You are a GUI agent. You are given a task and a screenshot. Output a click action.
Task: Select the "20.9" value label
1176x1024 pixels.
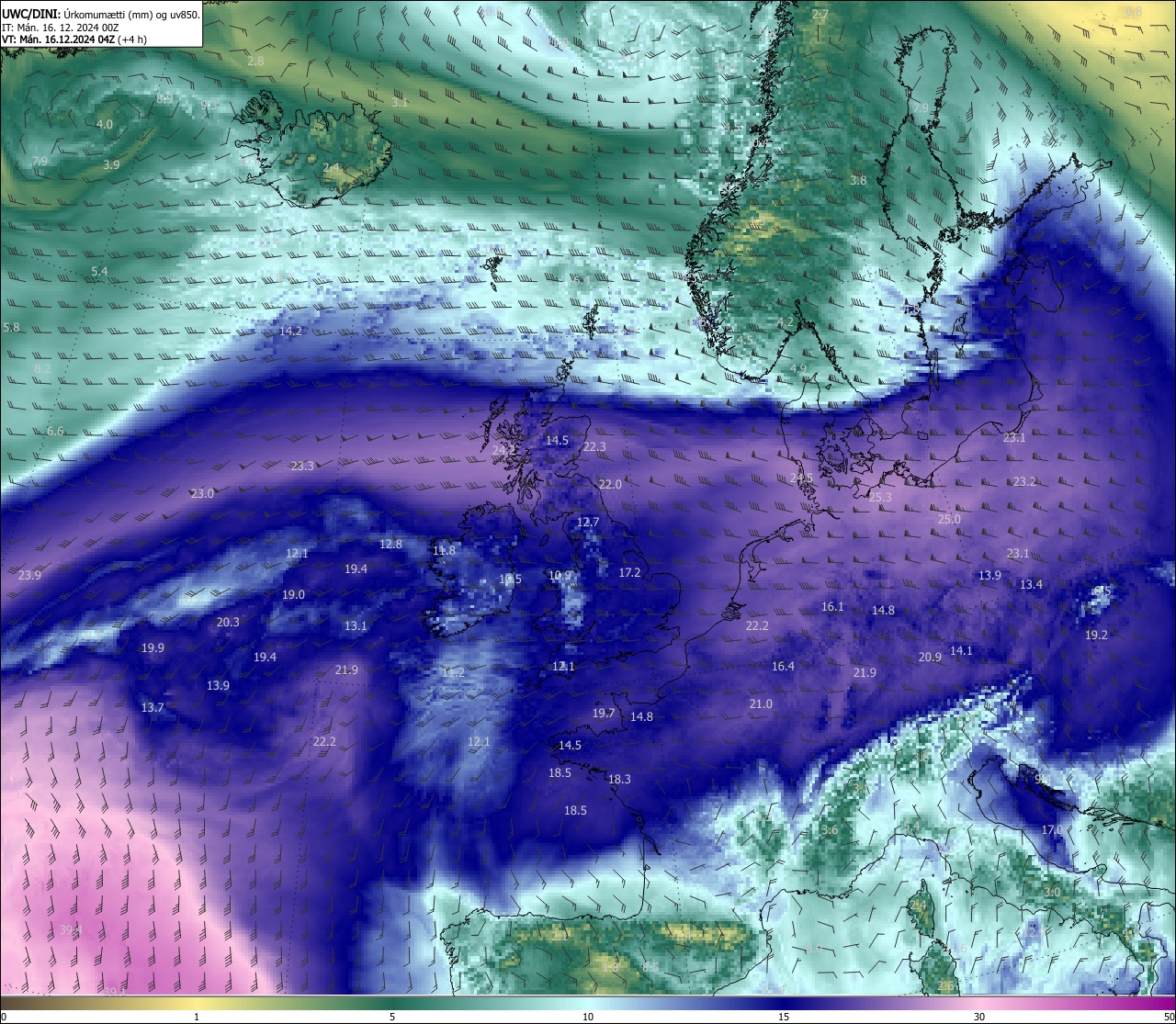click(x=930, y=657)
